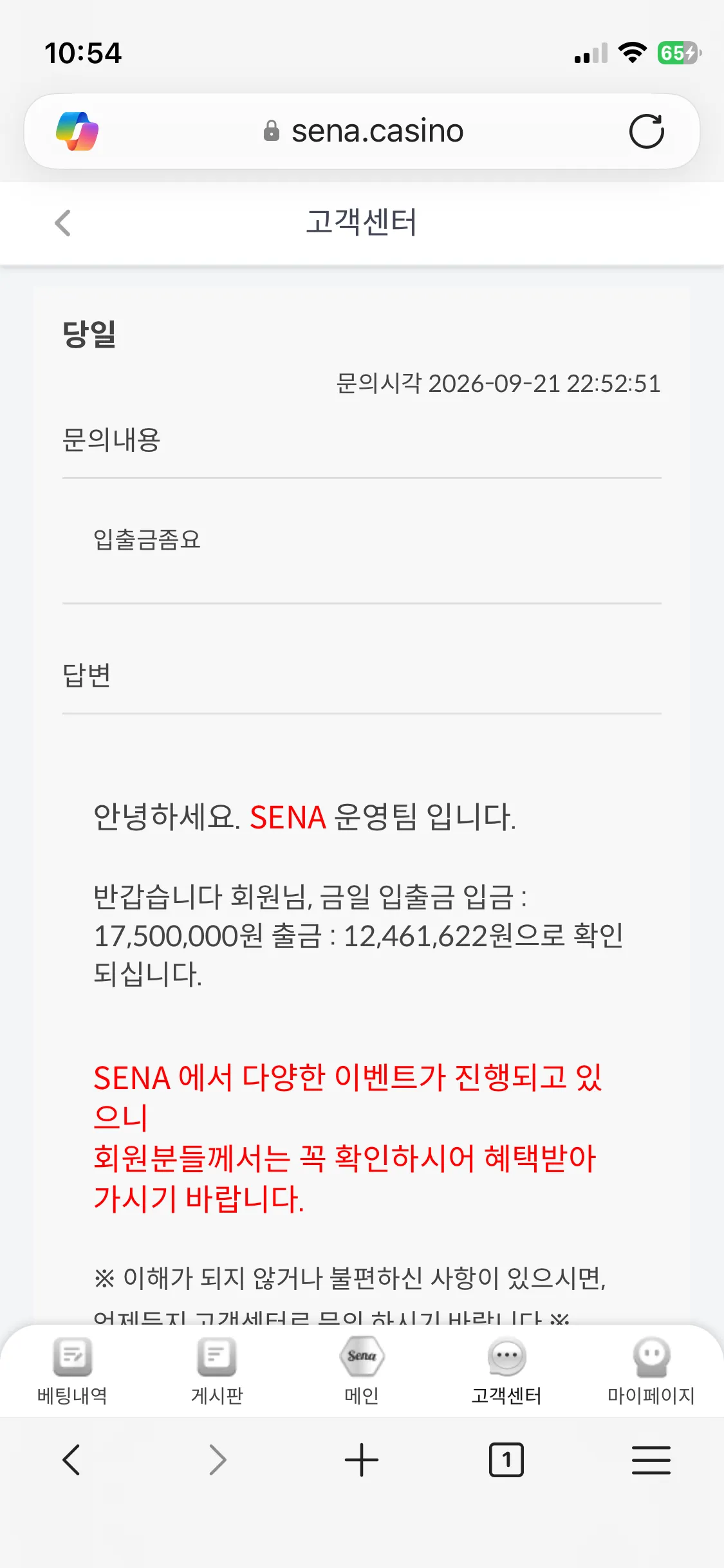Tap the padlock security icon
Viewport: 724px width, 1568px height.
tap(272, 131)
